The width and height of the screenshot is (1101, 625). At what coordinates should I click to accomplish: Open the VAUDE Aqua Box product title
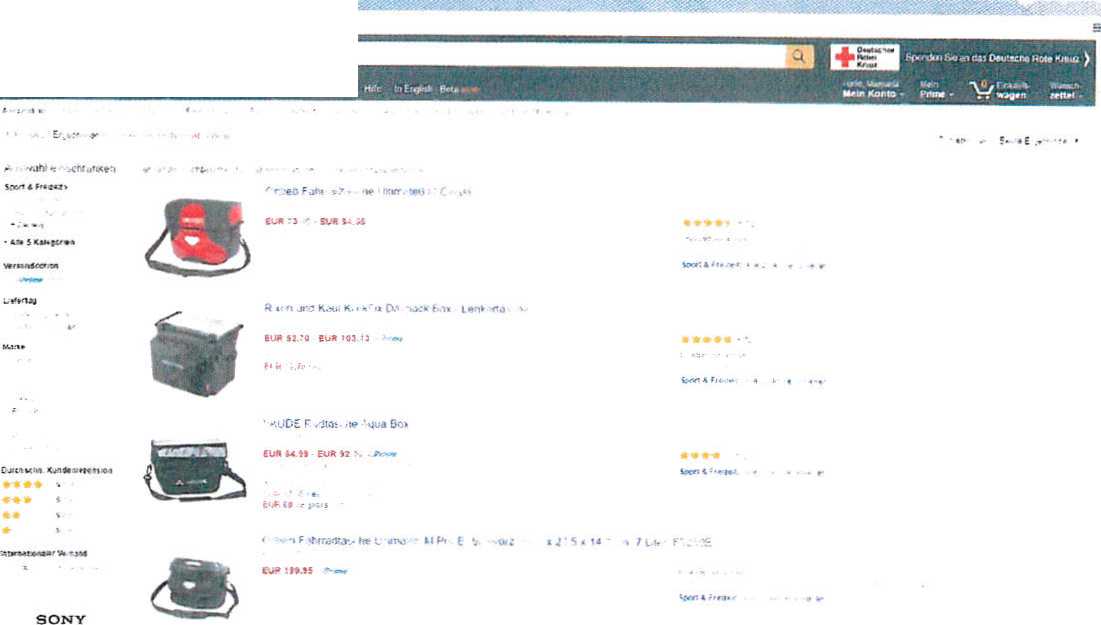point(336,424)
